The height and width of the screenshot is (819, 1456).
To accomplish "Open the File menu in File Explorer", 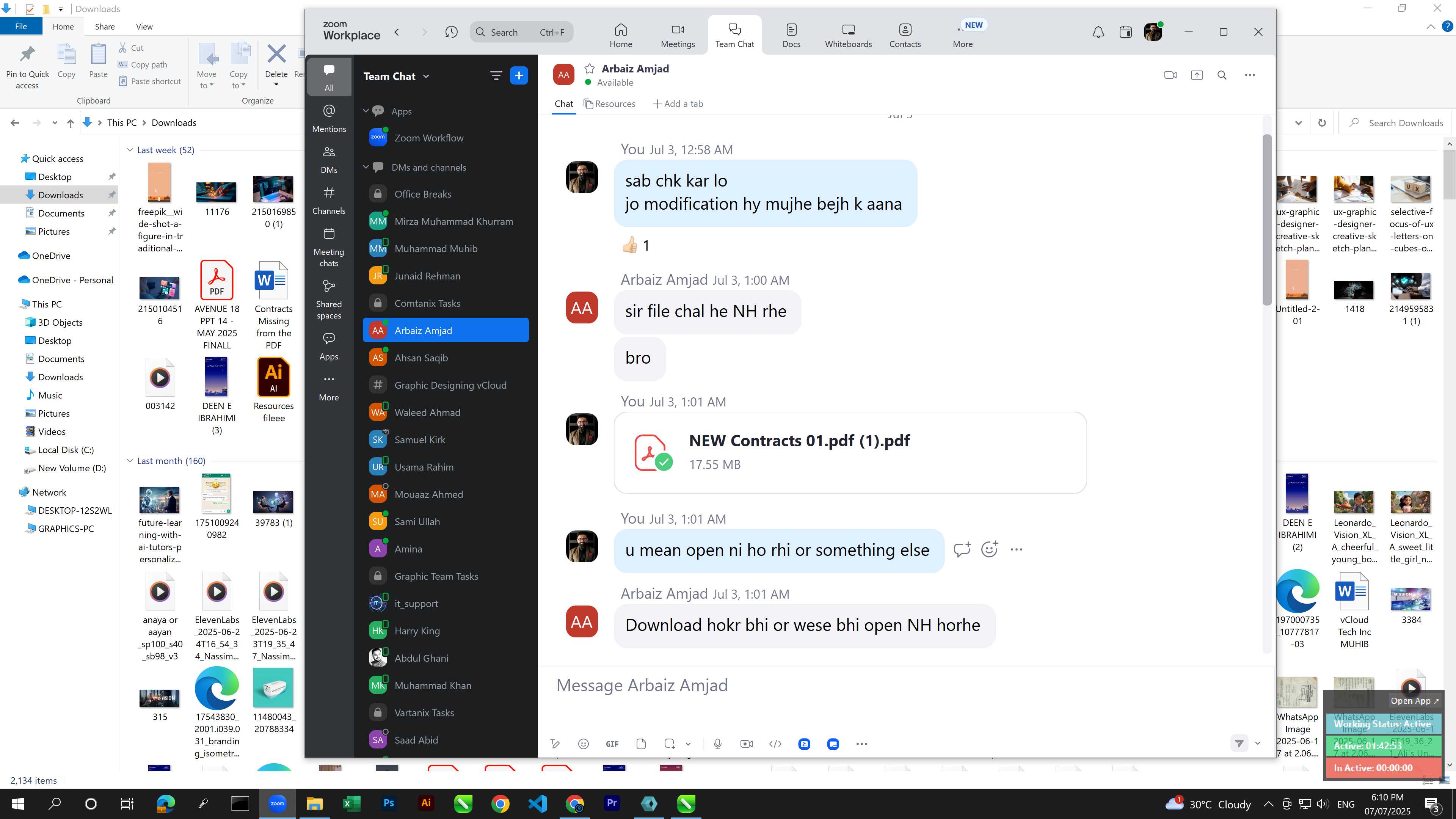I will click(21, 27).
